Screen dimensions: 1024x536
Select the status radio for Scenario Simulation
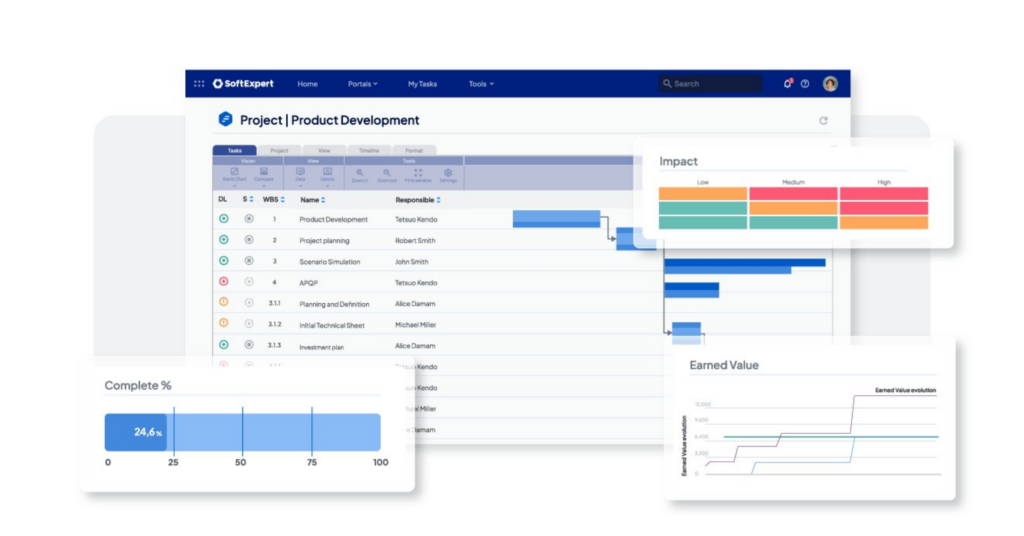coord(249,261)
